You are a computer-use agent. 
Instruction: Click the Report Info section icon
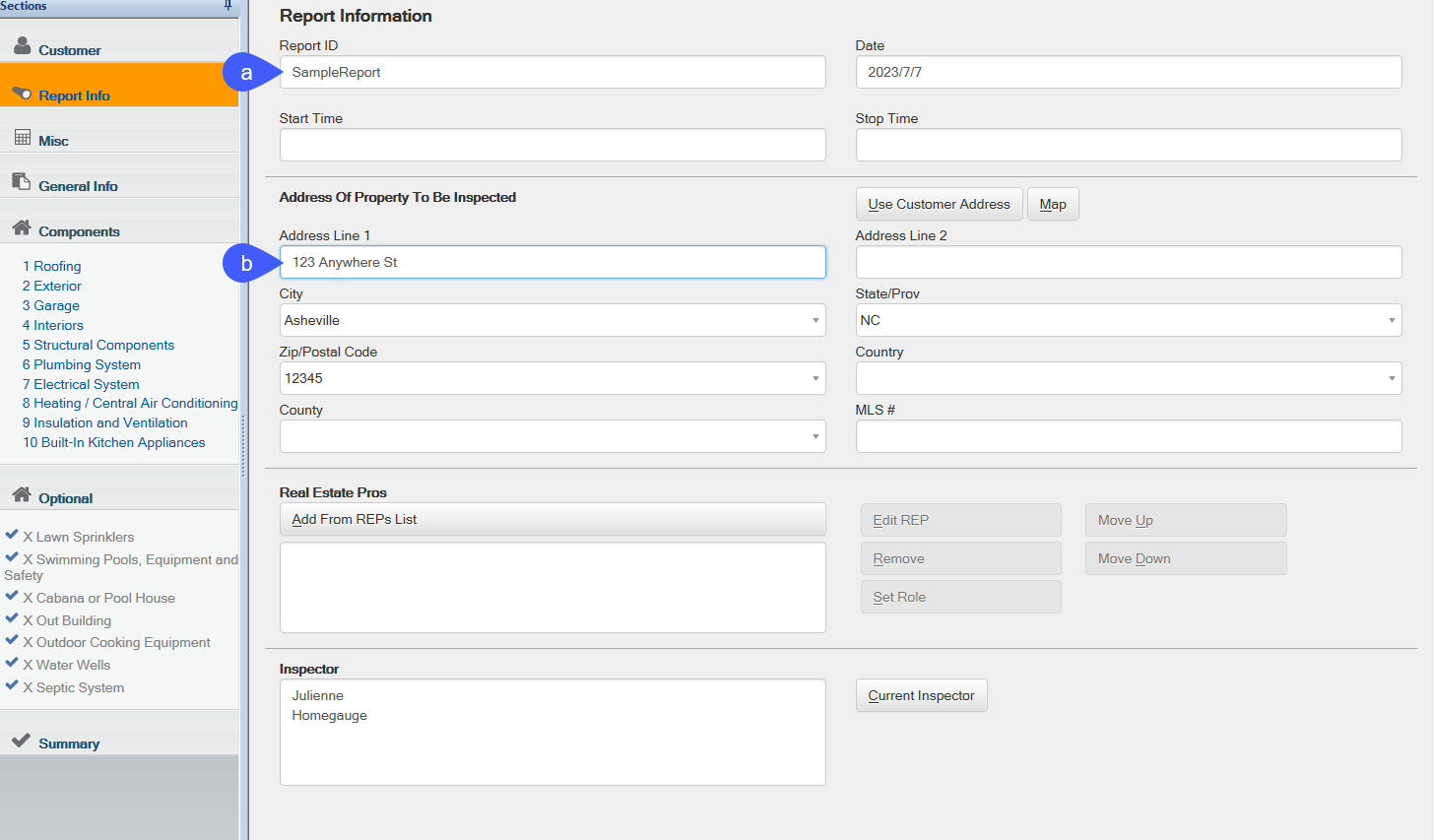point(22,93)
